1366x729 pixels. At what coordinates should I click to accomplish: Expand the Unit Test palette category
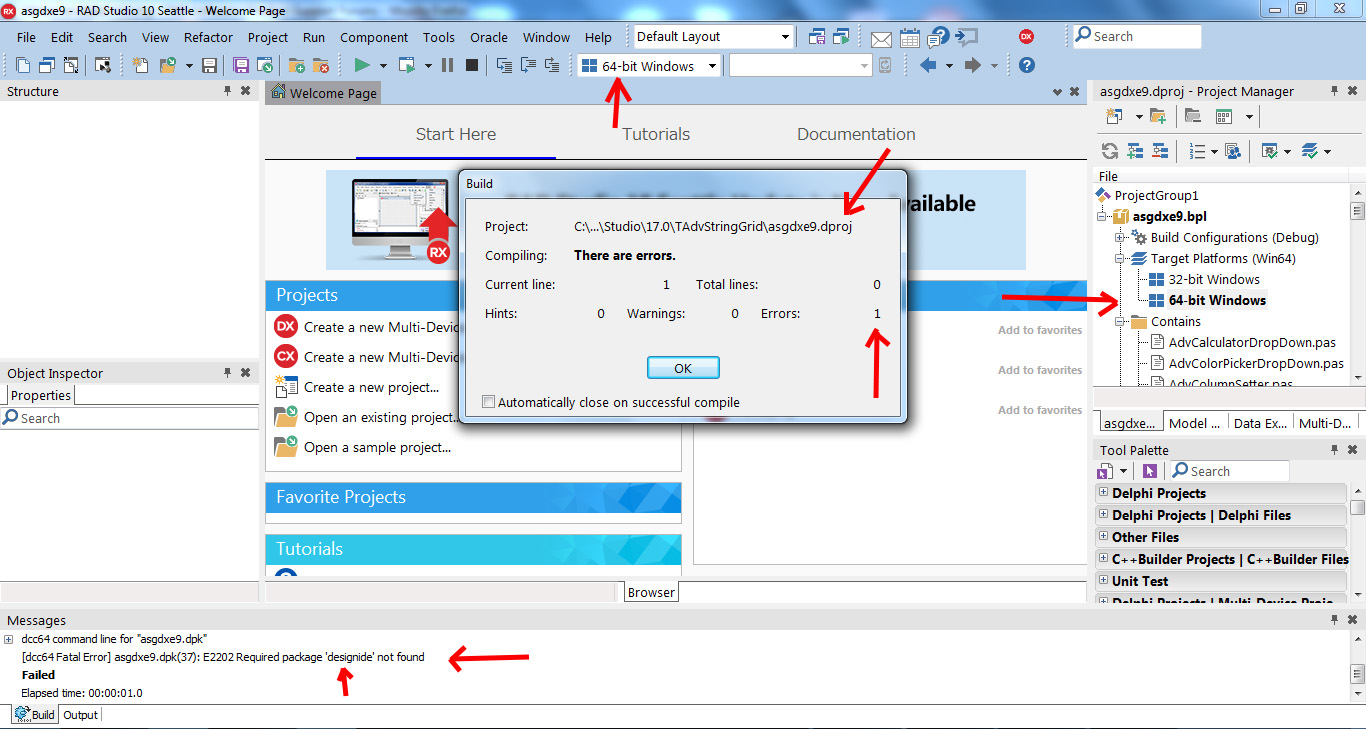click(1104, 581)
